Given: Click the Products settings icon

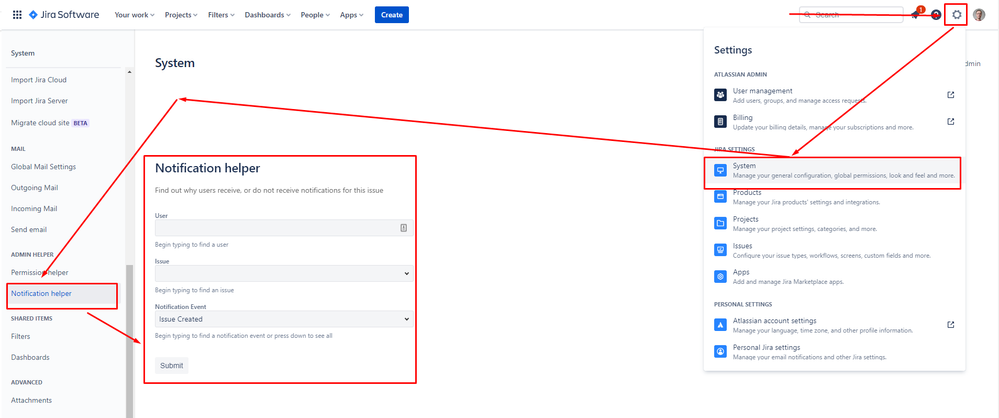Looking at the screenshot, I should click(x=721, y=196).
